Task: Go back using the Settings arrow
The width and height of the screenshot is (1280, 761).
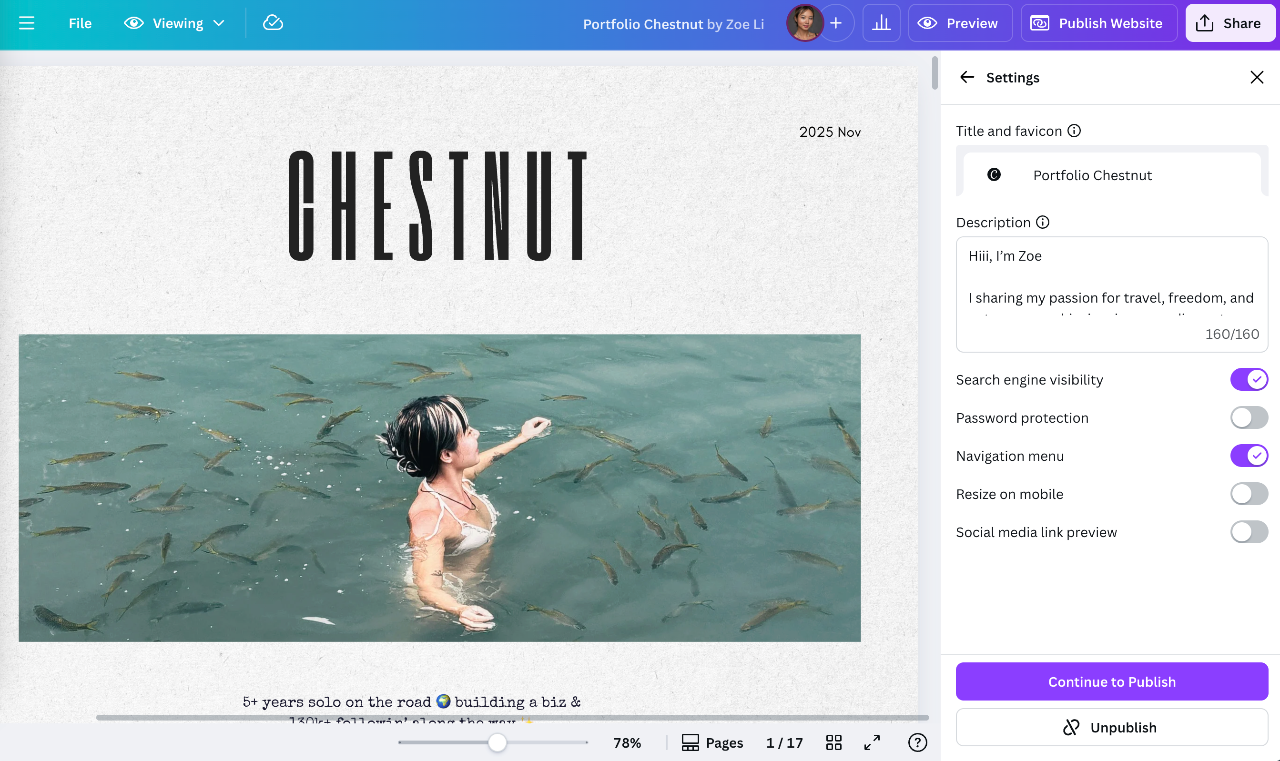Action: click(967, 78)
